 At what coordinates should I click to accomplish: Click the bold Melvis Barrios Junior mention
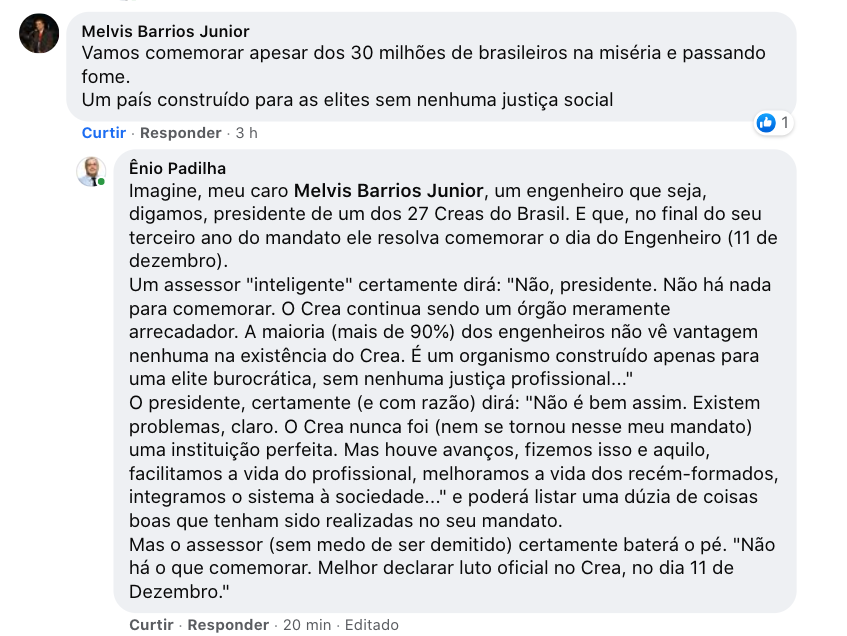pyautogui.click(x=389, y=190)
